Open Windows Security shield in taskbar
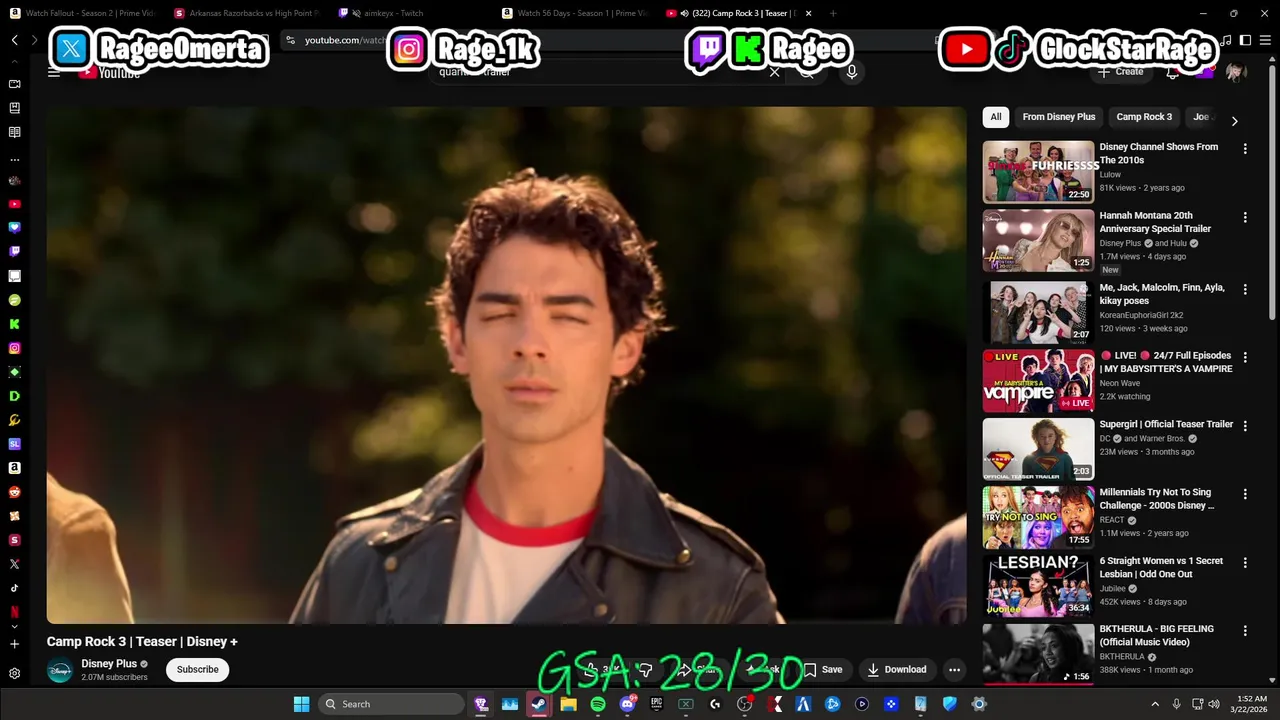 coord(950,704)
